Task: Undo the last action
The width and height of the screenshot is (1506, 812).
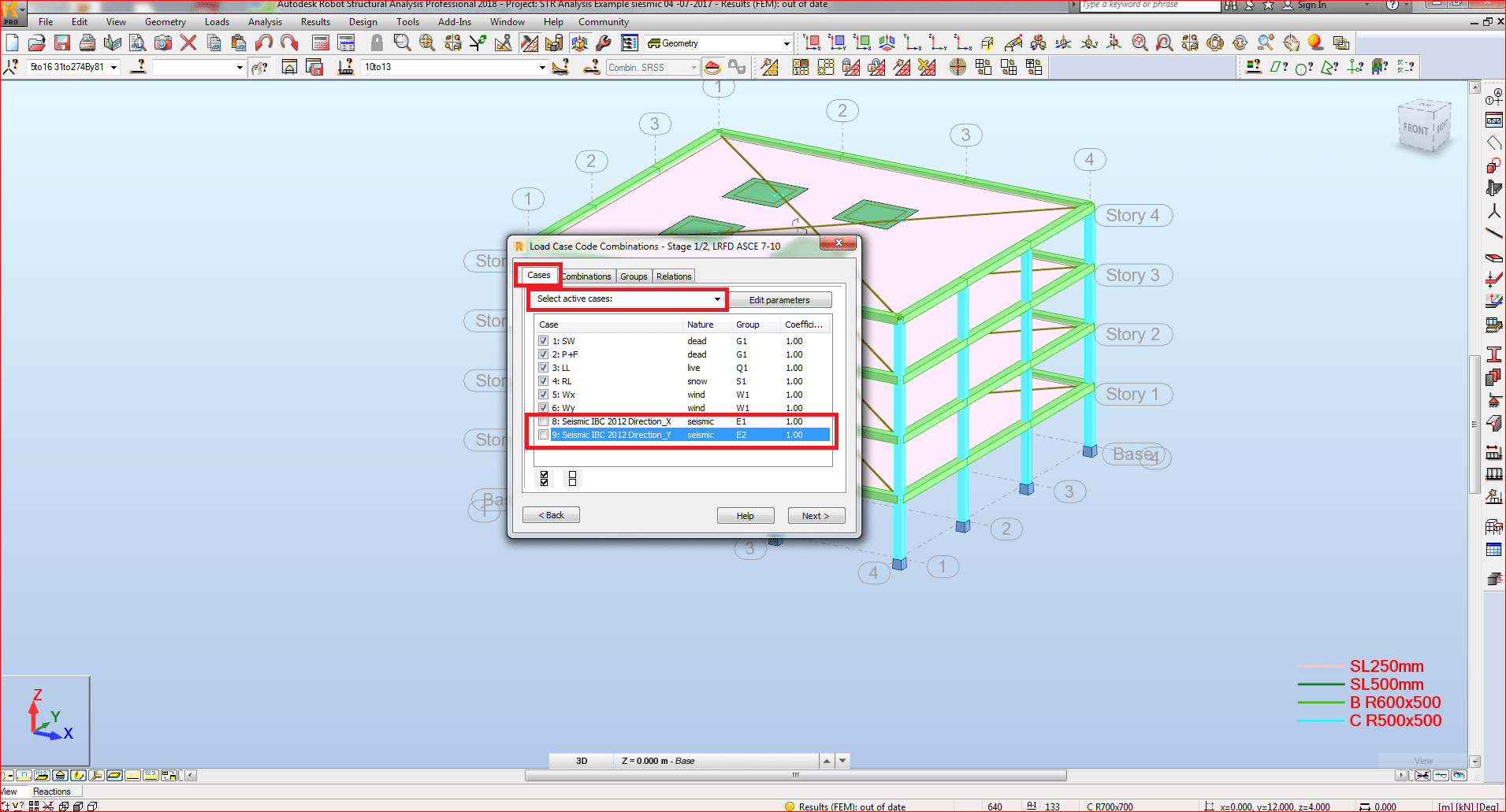Action: tap(264, 43)
